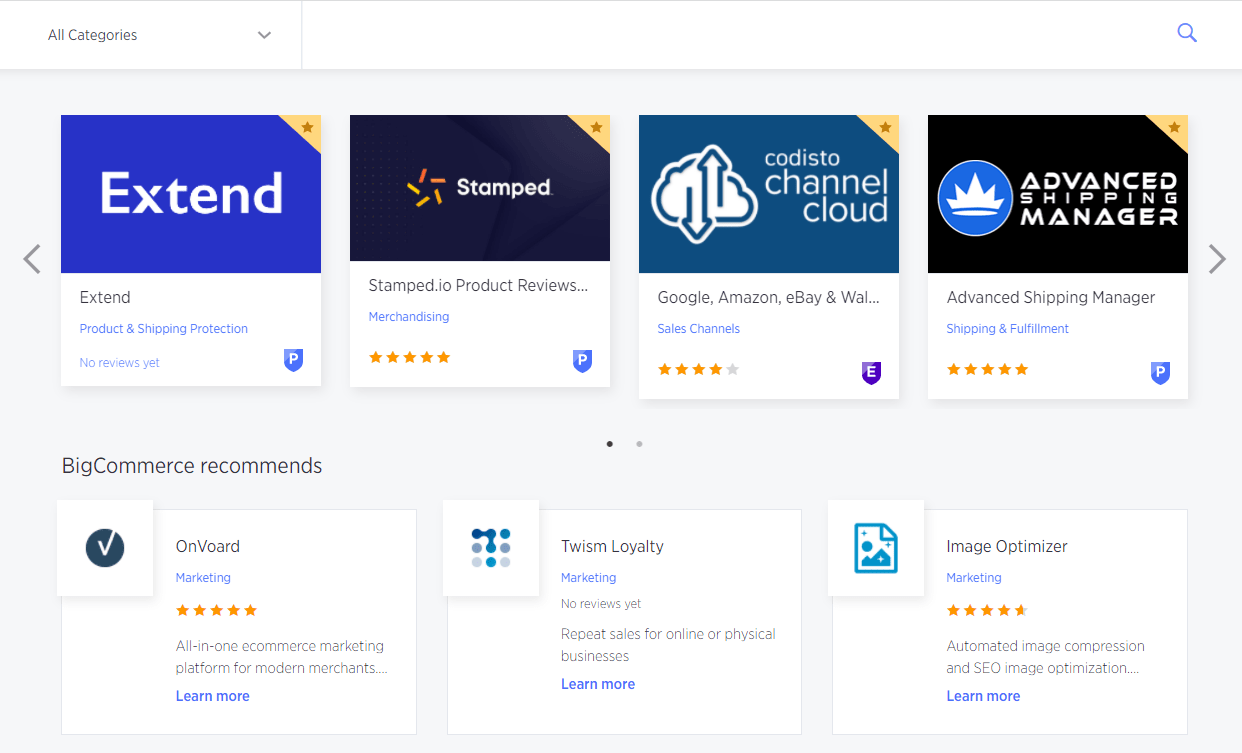Open the Twism Loyalty logo icon
Screen dimensions: 1242x753
(x=491, y=548)
